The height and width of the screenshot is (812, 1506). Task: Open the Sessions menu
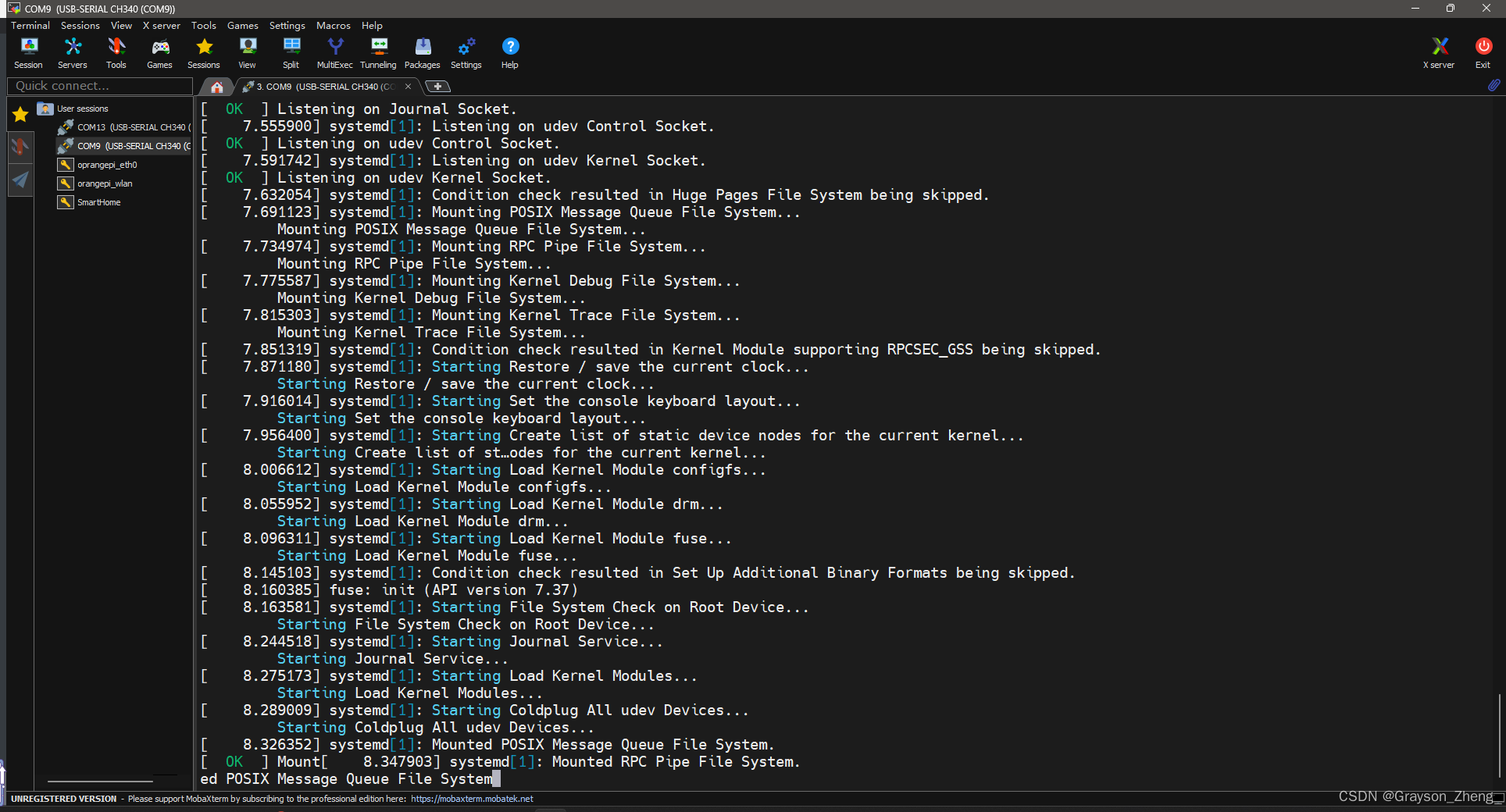point(80,26)
